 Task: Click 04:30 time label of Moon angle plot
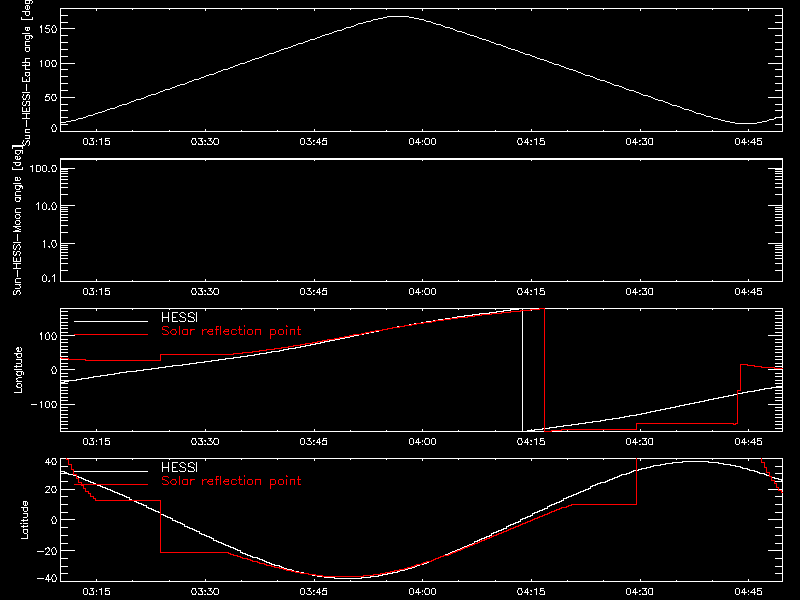pyautogui.click(x=640, y=291)
